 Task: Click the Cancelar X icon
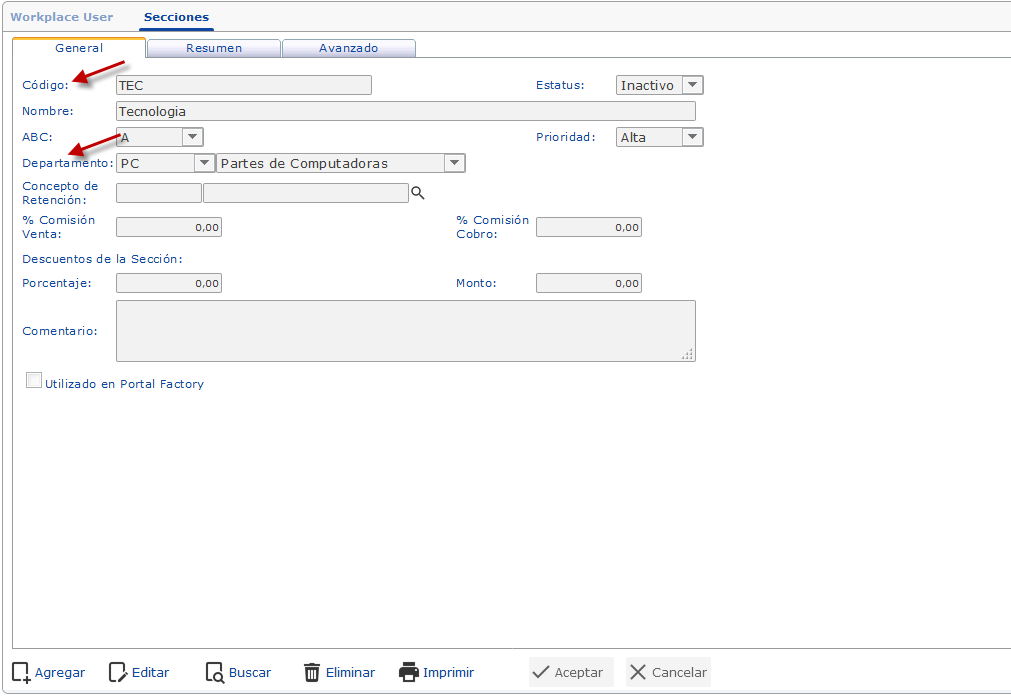638,672
